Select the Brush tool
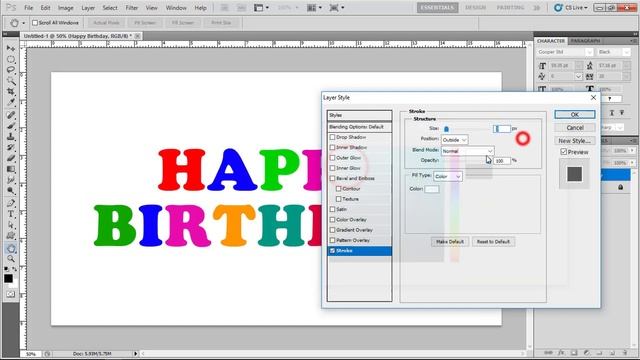Screen dimensions: 640x360 [11, 126]
